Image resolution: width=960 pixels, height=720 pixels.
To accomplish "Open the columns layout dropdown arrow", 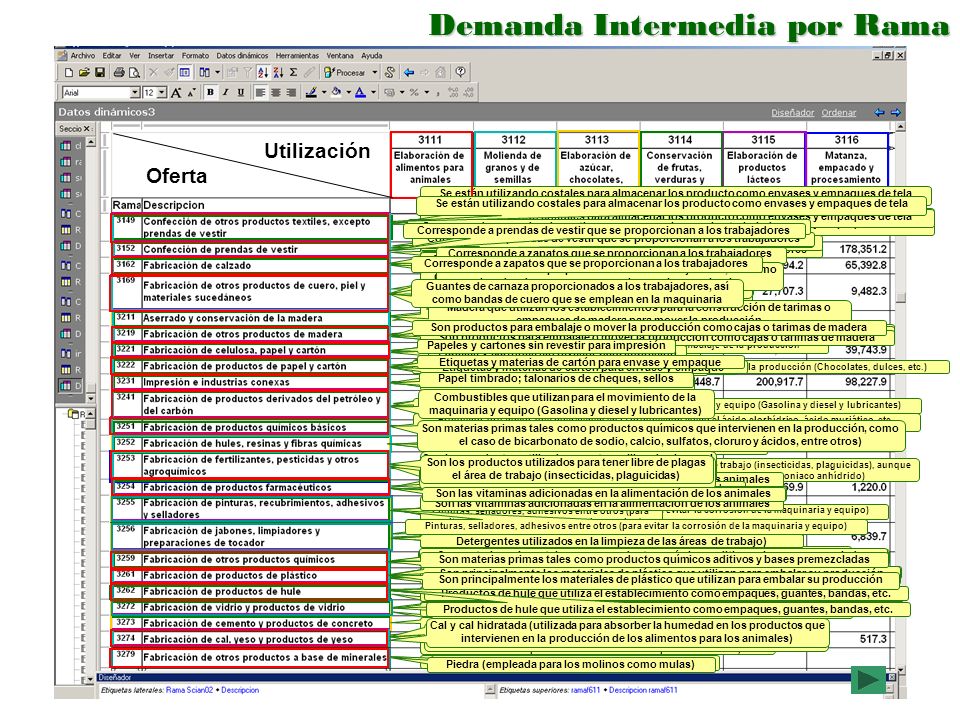I will pyautogui.click(x=217, y=72).
